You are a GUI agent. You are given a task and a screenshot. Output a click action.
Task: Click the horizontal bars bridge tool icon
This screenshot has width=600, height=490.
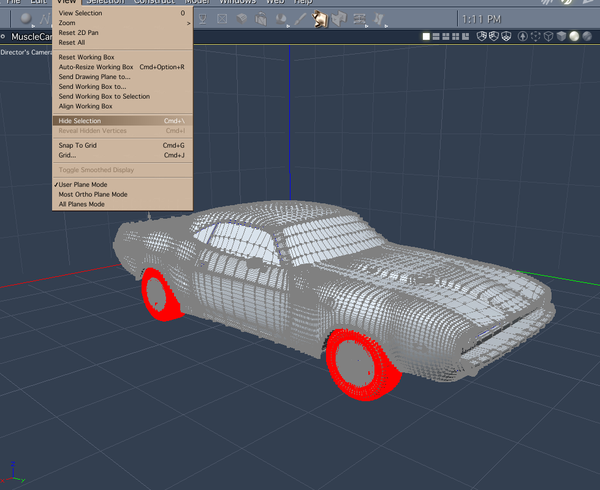pyautogui.click(x=359, y=18)
